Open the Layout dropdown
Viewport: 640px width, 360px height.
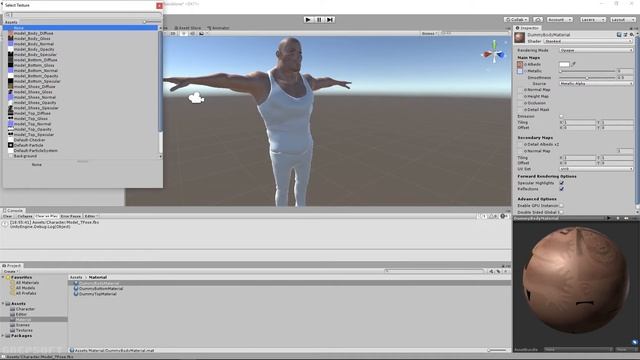click(x=623, y=20)
